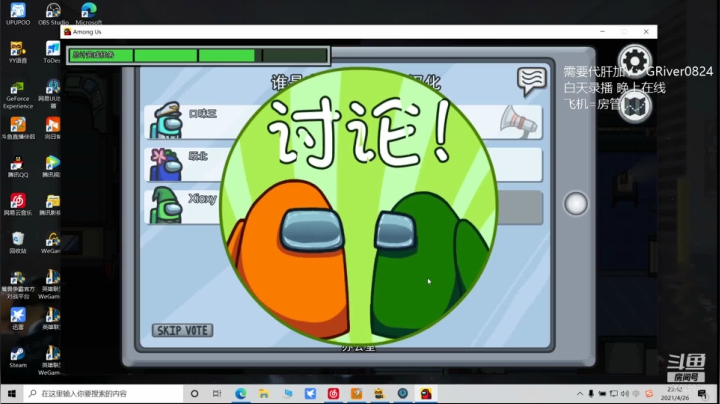The height and width of the screenshot is (404, 720).
Task: Open GeForce Experience shortcut
Action: (18, 94)
